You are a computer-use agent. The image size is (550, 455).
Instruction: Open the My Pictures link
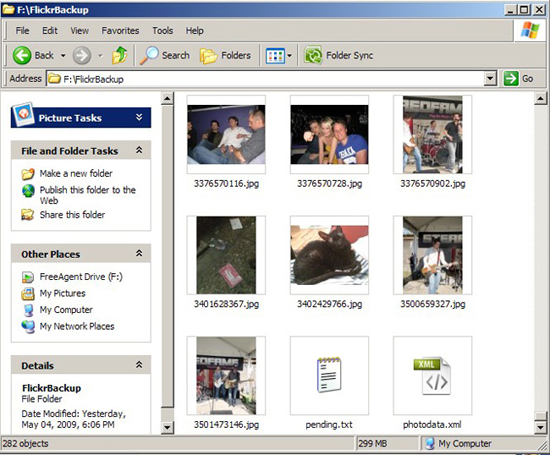coord(62,293)
